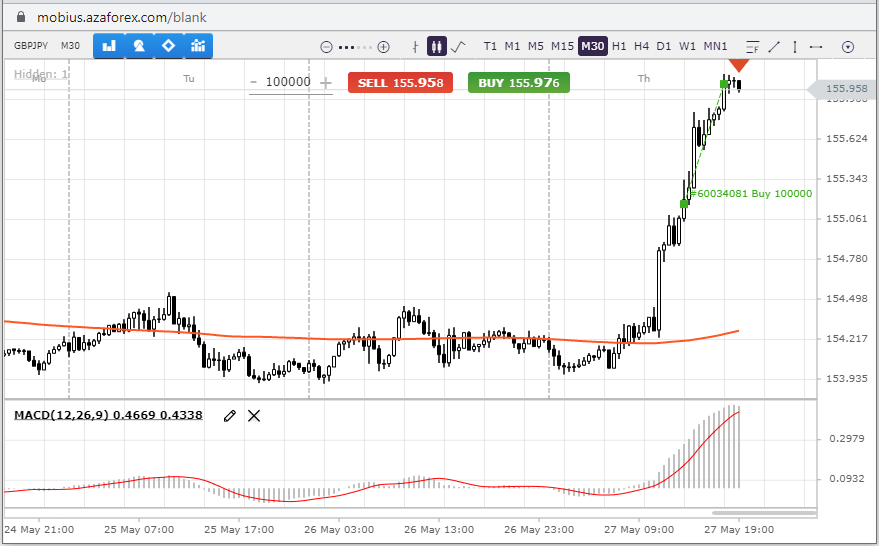
Task: Select the trend line drawing tool
Action: point(773,46)
